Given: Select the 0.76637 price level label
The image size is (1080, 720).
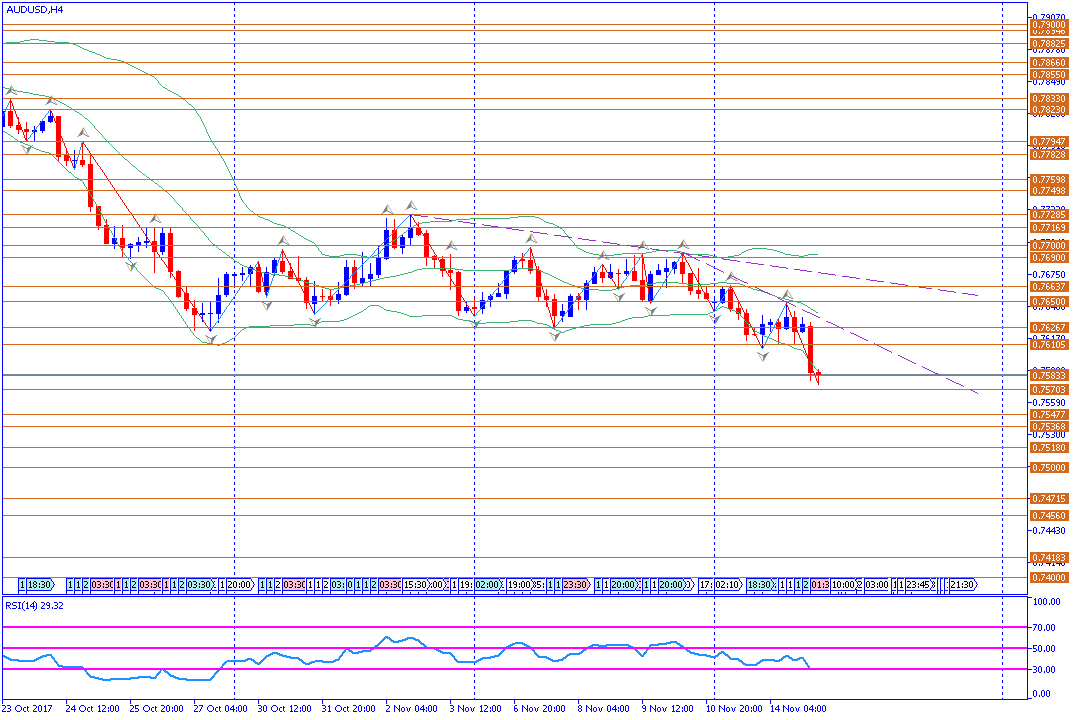Looking at the screenshot, I should click(1049, 287).
